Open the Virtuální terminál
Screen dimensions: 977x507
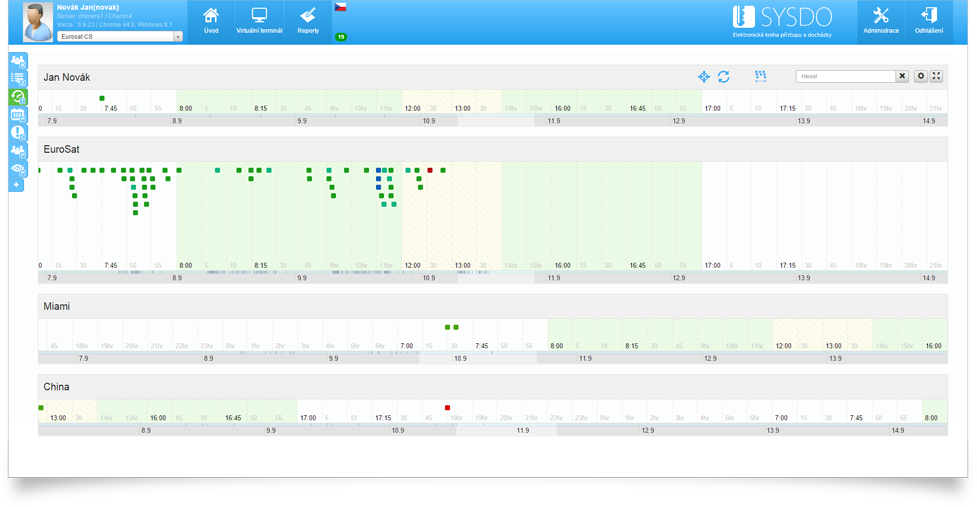259,21
